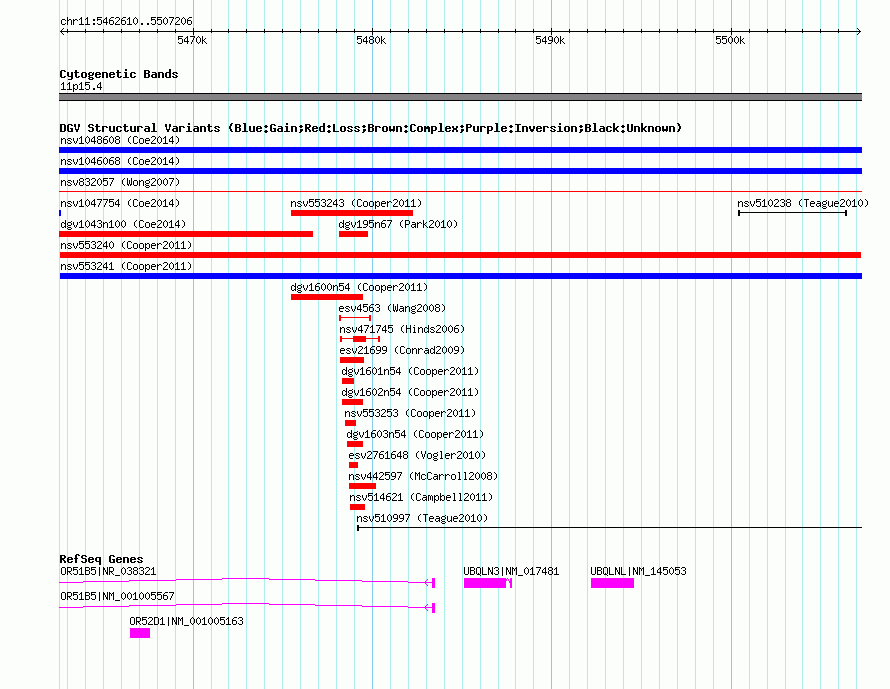Click the nsv1048608 (Coe2014) blue gain bar
Screen dimensions: 890x689
point(460,150)
